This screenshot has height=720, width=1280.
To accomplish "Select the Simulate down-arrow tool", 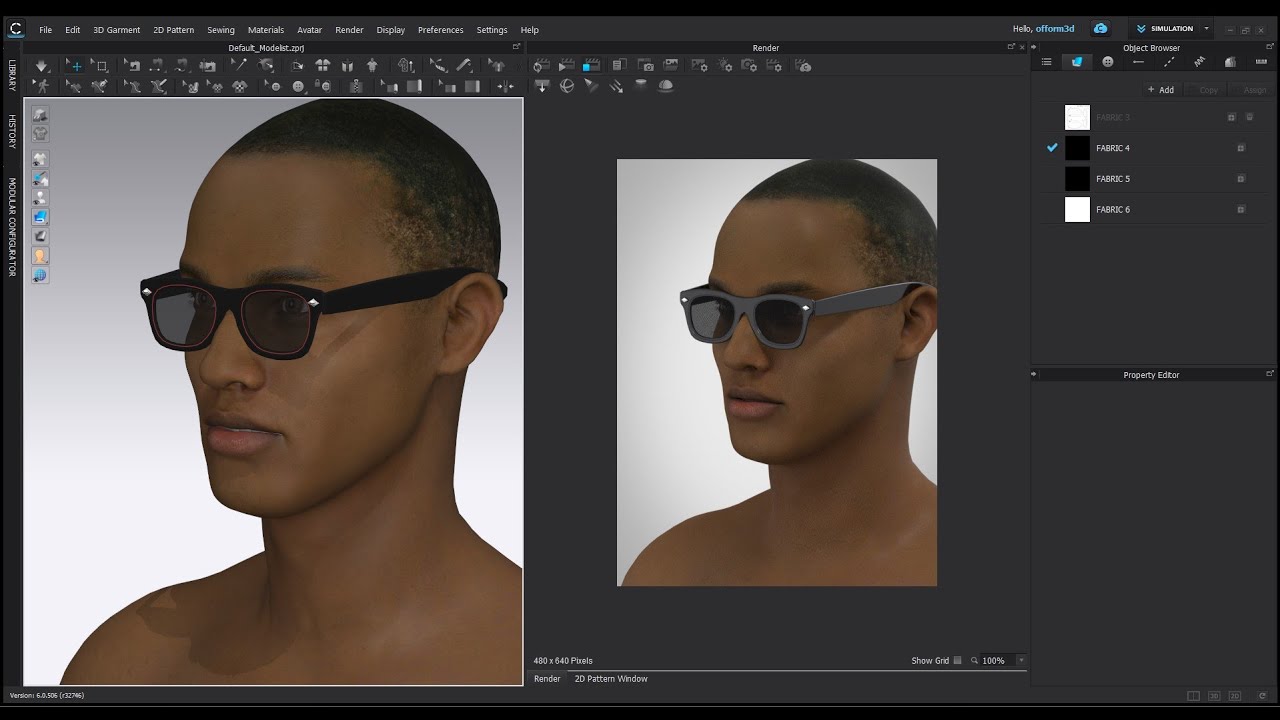I will (41, 66).
